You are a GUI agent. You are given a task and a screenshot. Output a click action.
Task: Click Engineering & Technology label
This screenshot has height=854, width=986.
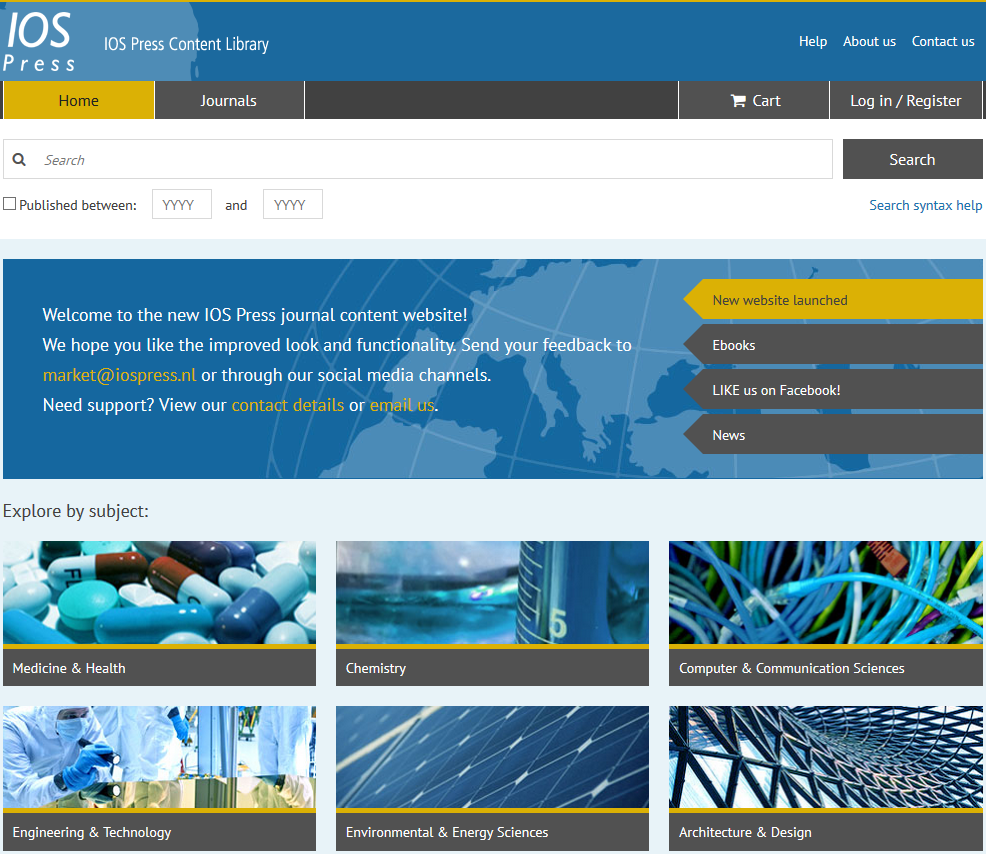click(x=92, y=833)
